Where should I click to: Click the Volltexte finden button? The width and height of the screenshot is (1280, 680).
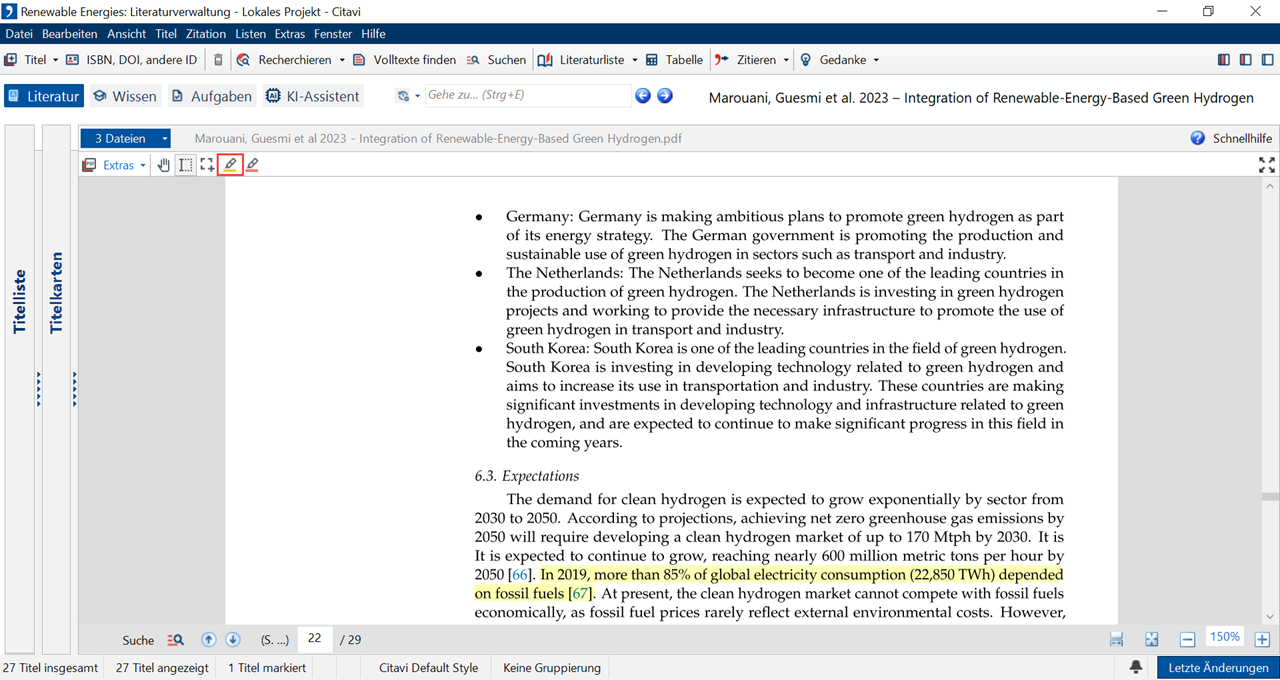click(x=404, y=60)
